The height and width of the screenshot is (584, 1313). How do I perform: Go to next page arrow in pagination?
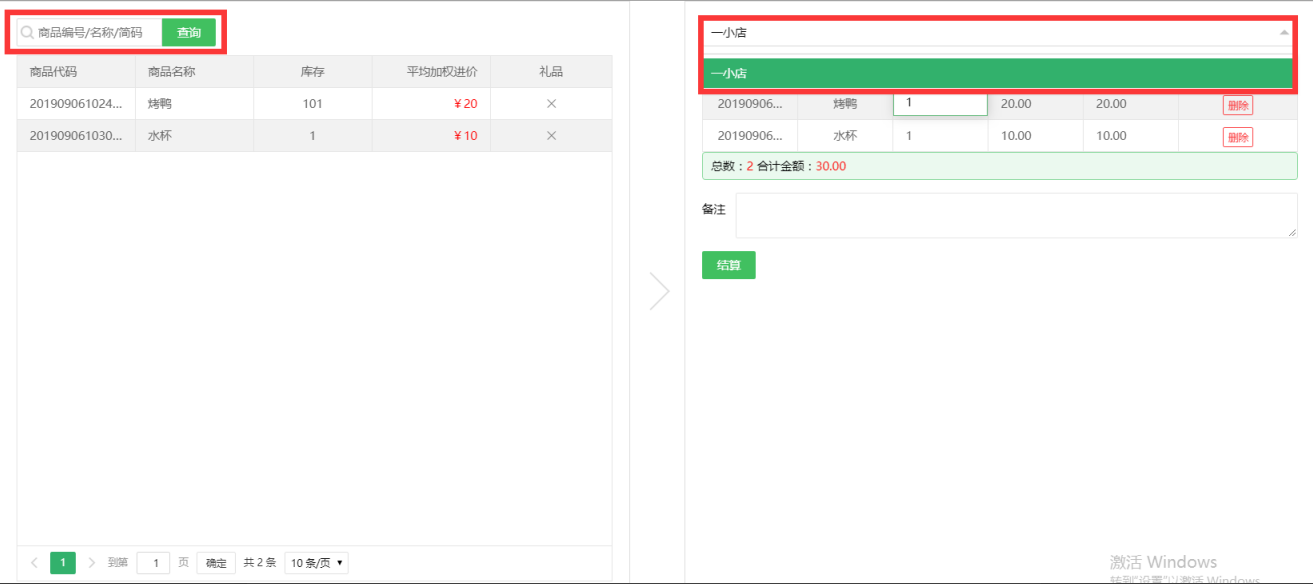[92, 563]
